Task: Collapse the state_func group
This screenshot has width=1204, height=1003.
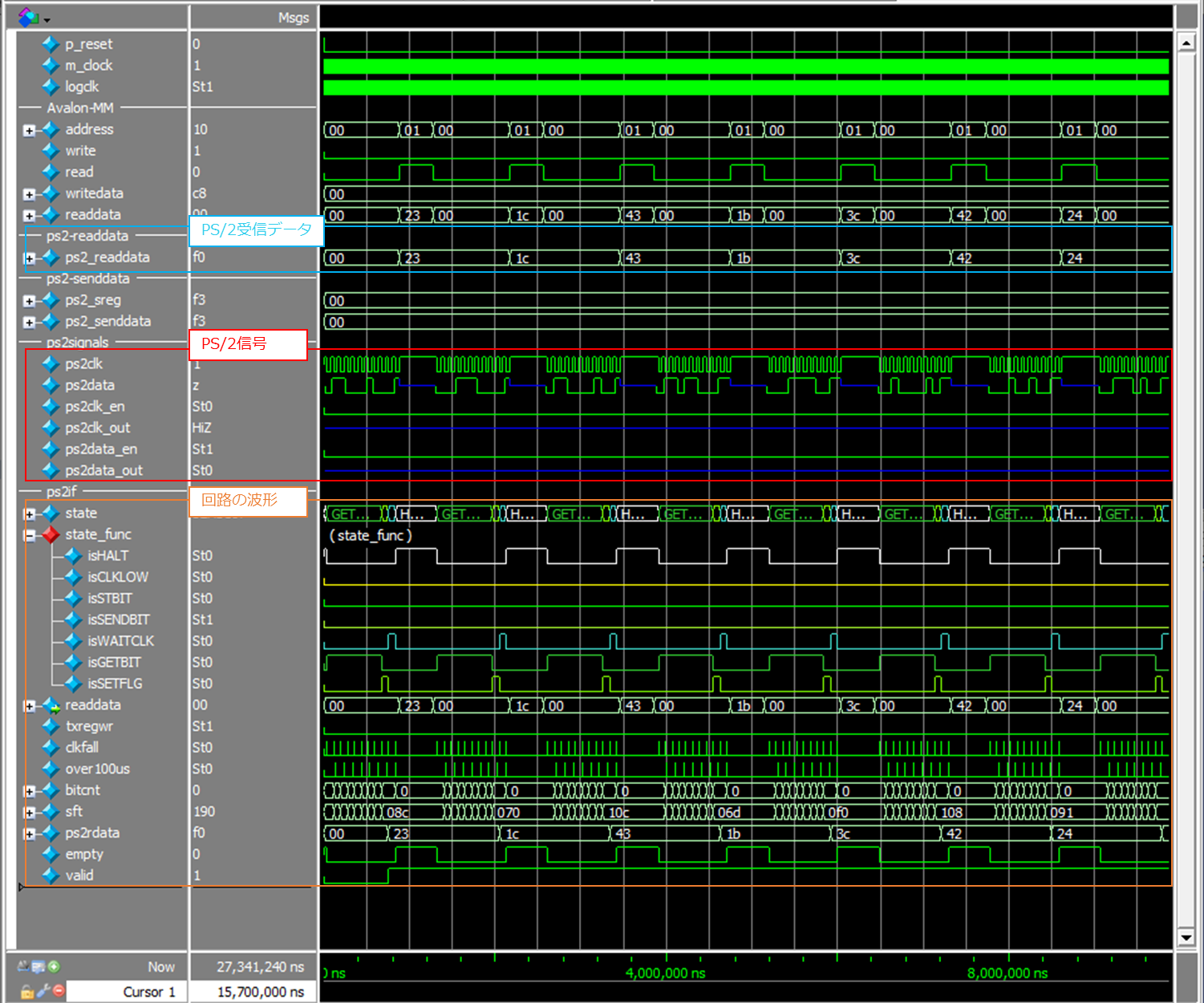Action: click(29, 535)
